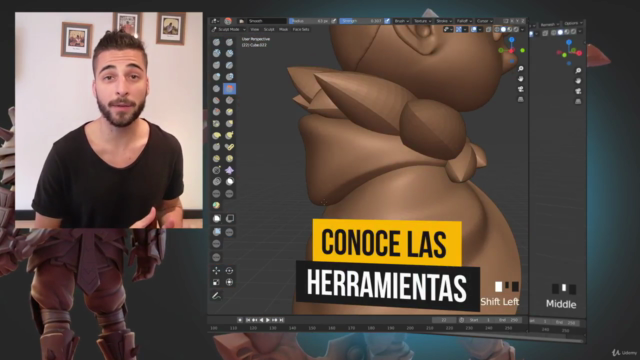
Task: Adjust the brush Strength slider
Action: (x=361, y=21)
